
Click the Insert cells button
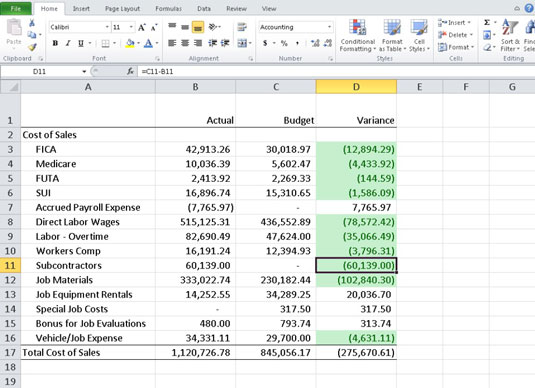pos(454,23)
